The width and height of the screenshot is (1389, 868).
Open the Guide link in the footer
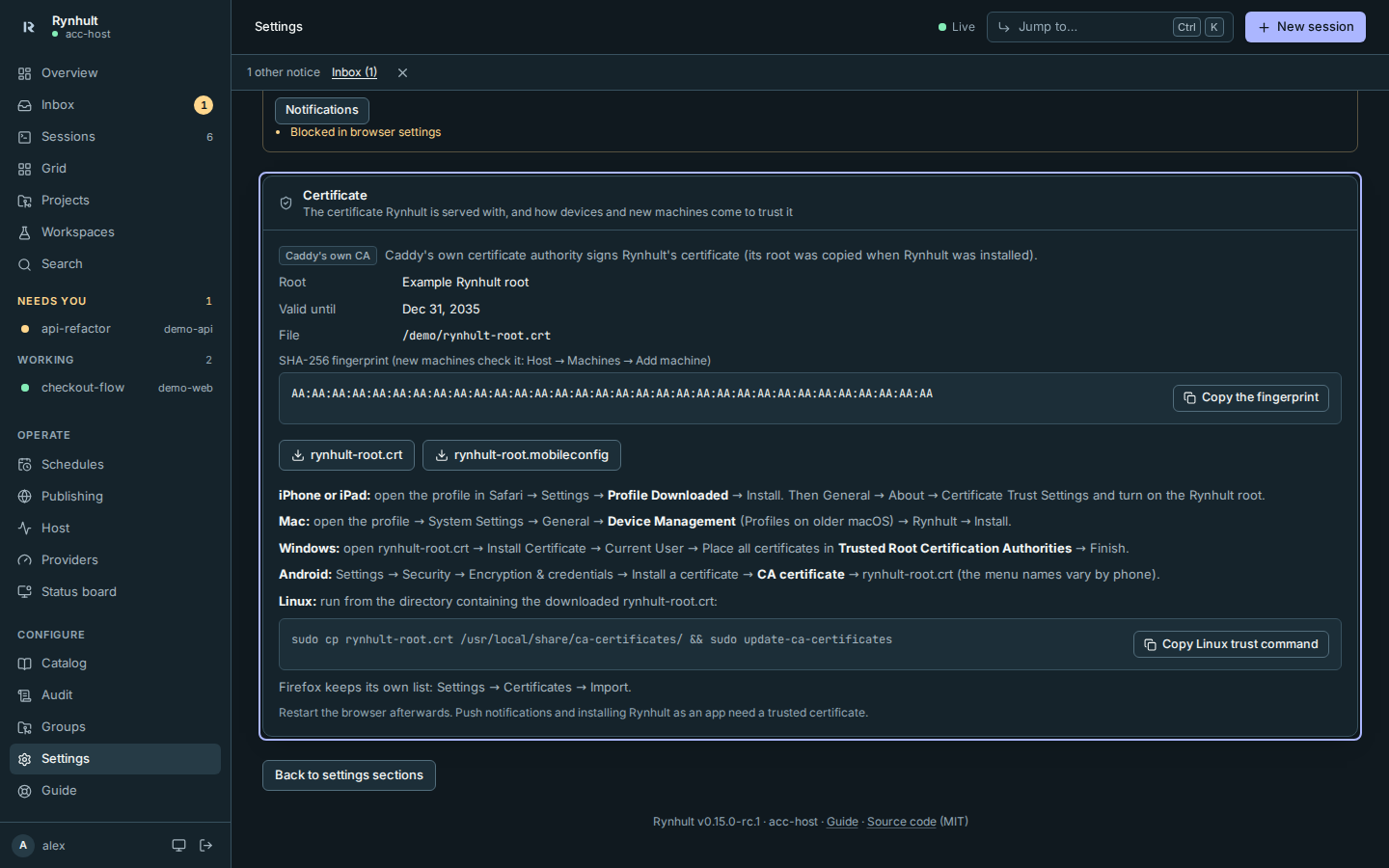pyautogui.click(x=842, y=822)
